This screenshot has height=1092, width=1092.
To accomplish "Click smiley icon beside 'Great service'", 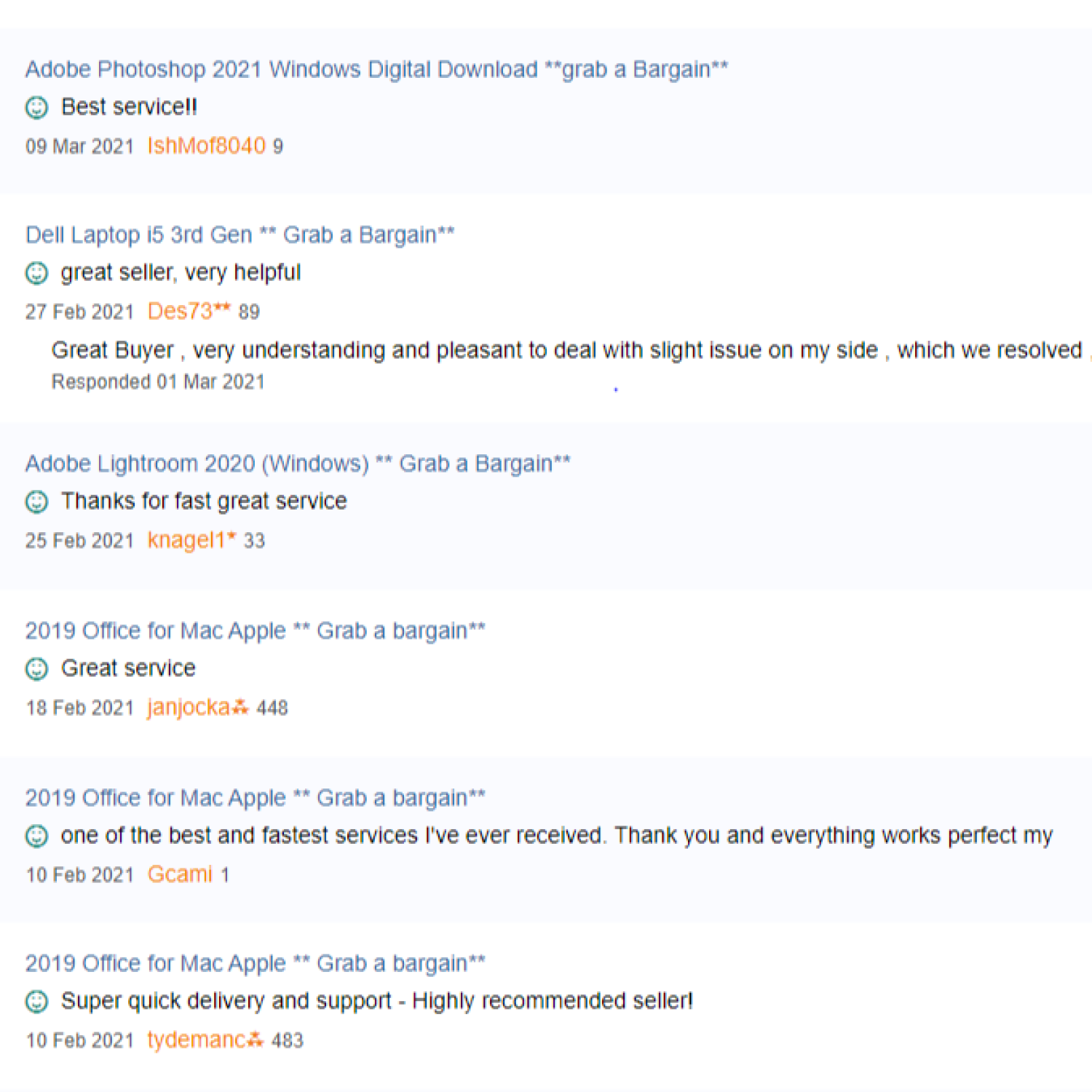I will tap(36, 668).
